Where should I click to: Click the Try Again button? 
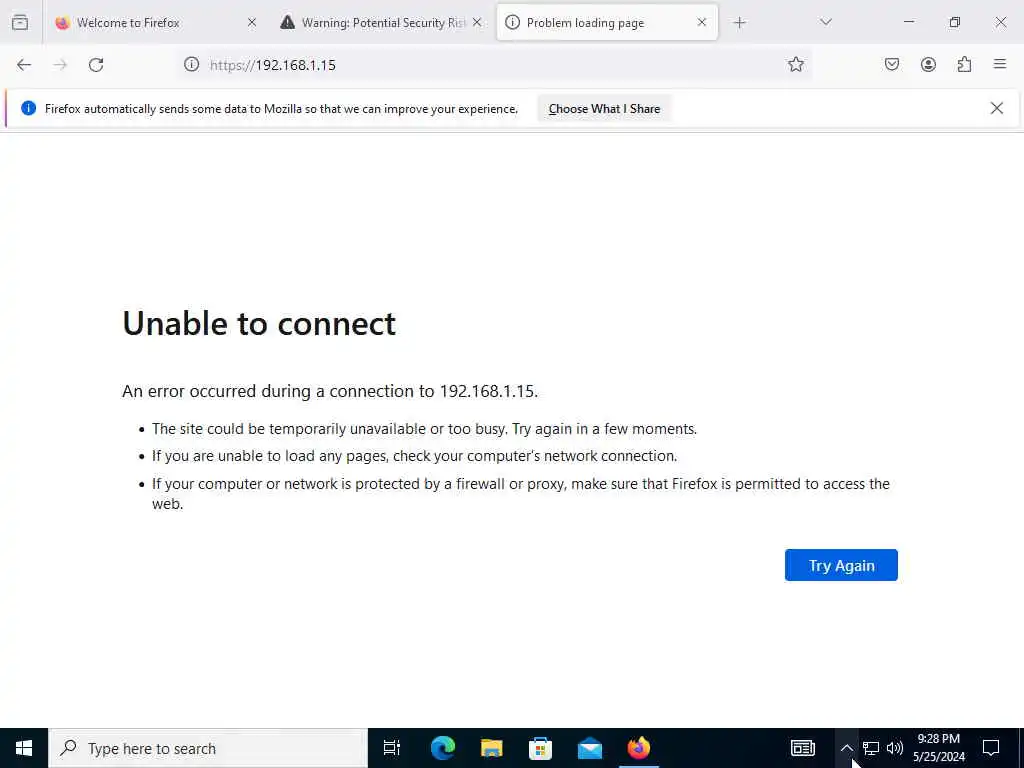point(841,565)
